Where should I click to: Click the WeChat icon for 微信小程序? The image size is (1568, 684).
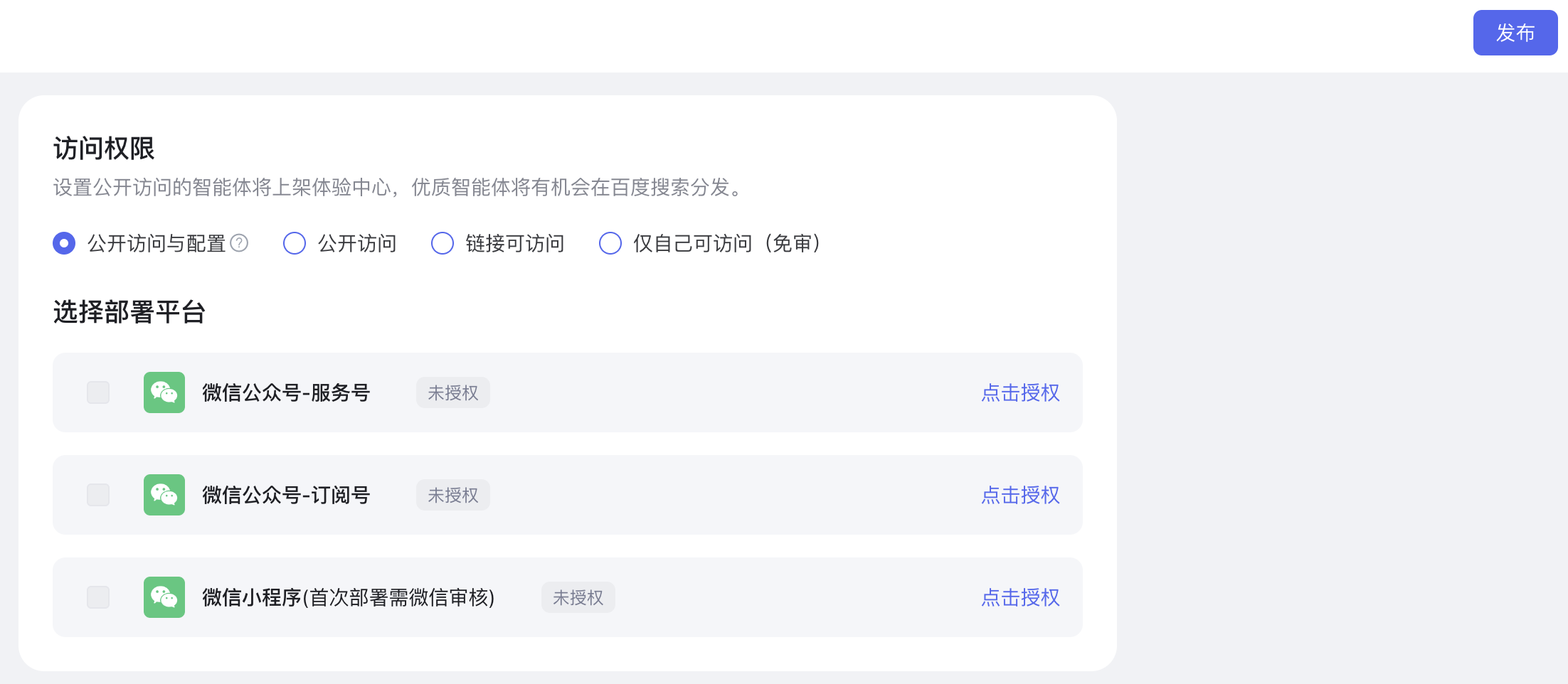[164, 597]
